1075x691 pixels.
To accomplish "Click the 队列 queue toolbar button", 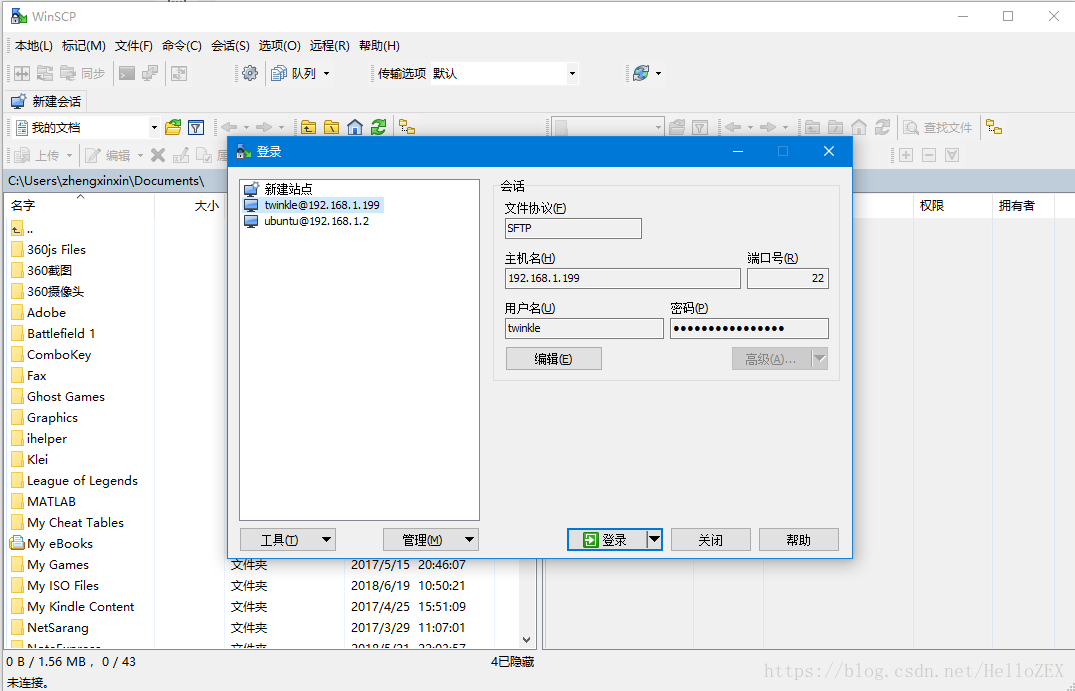I will point(294,73).
